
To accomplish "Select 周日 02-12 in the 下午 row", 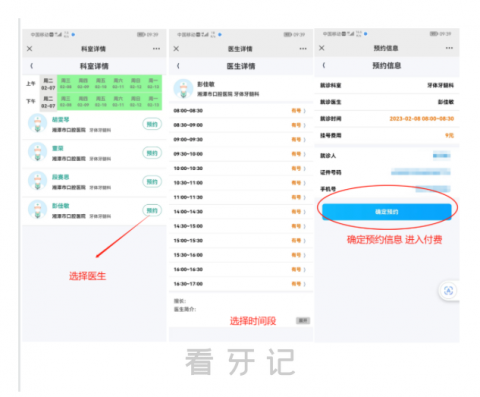I will [136, 102].
